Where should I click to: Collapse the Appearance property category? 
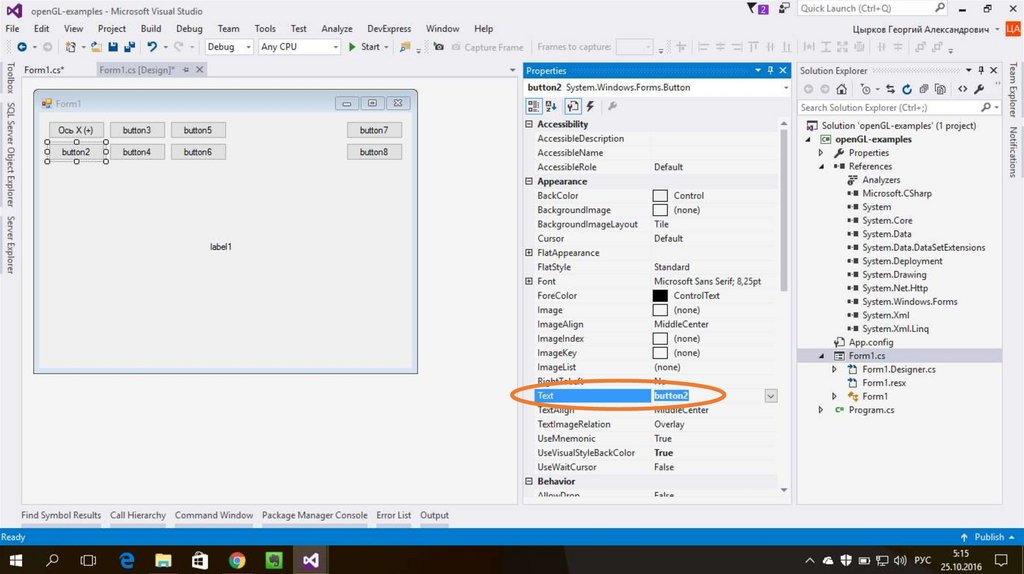528,182
